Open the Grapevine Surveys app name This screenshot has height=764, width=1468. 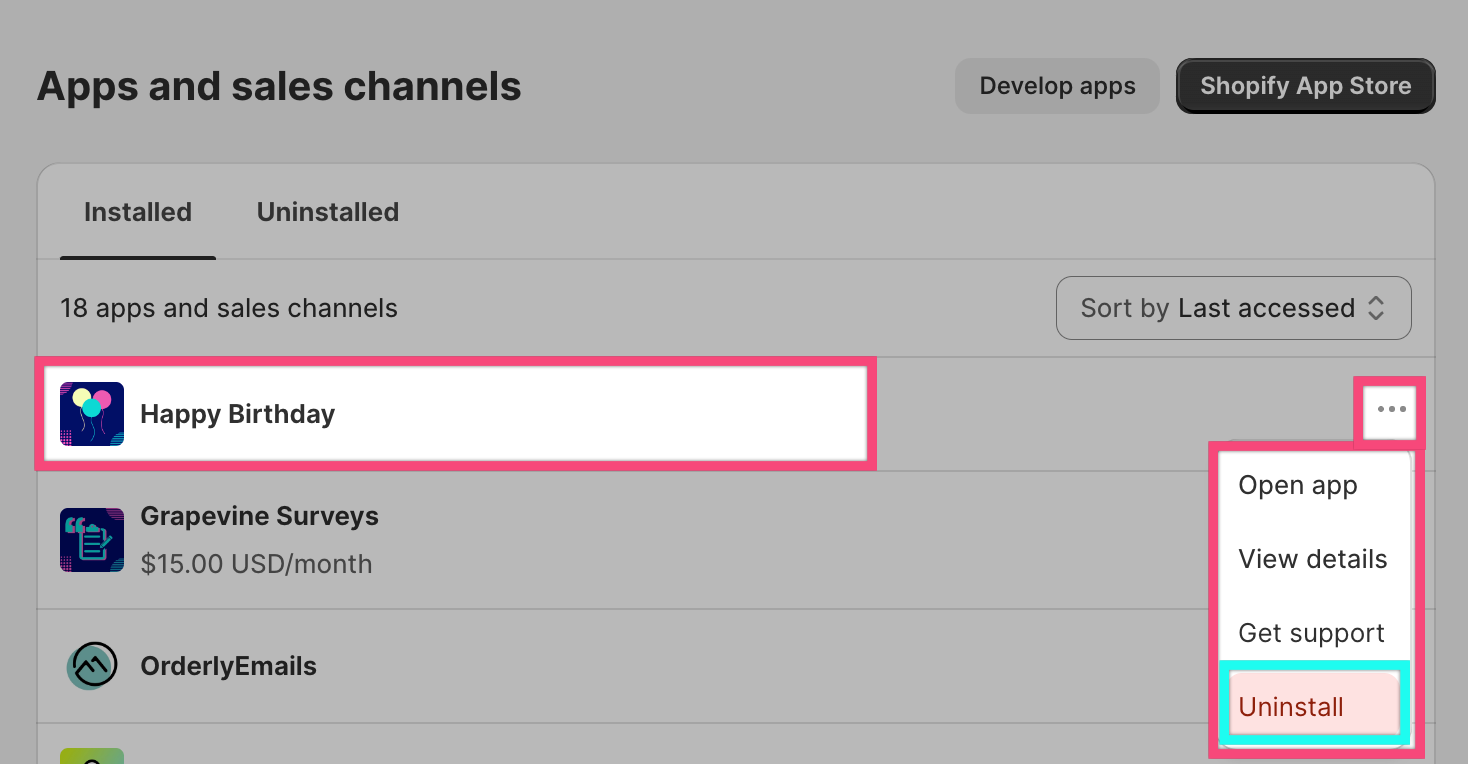point(259,516)
